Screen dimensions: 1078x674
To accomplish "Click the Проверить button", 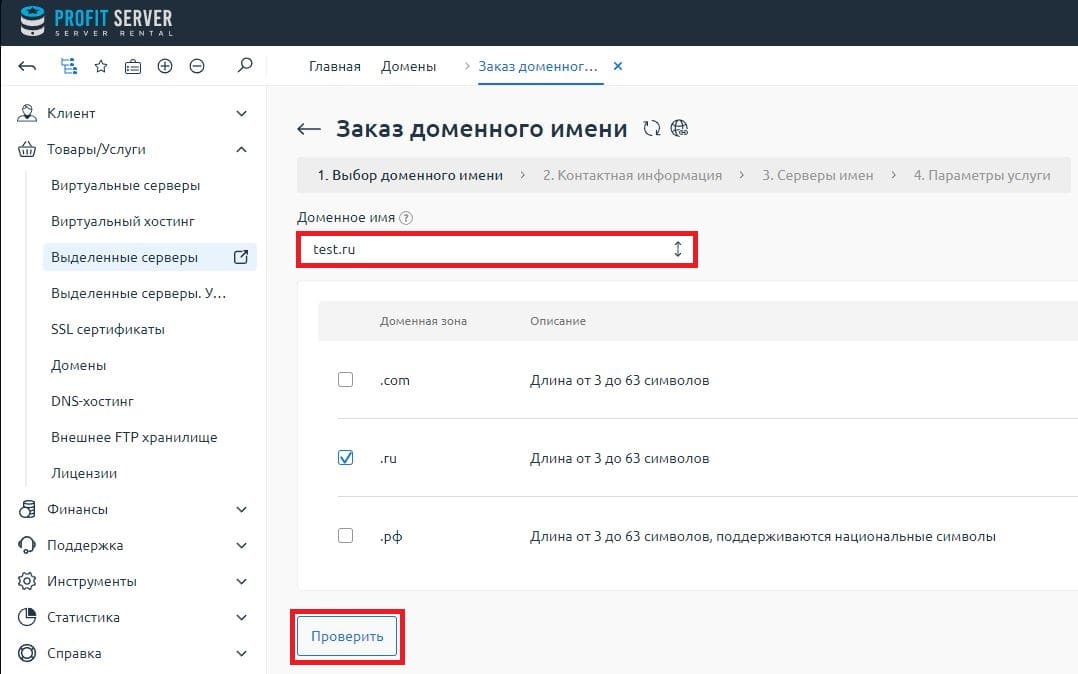I will [x=347, y=636].
